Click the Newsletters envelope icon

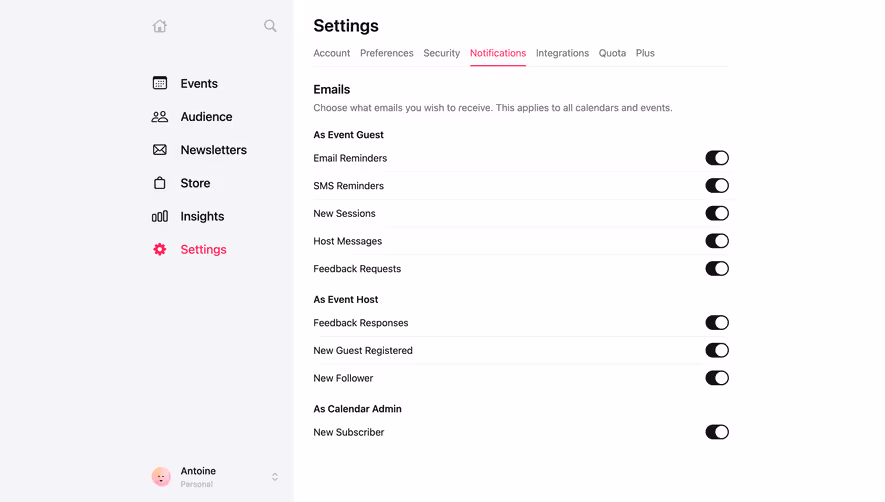(x=160, y=150)
